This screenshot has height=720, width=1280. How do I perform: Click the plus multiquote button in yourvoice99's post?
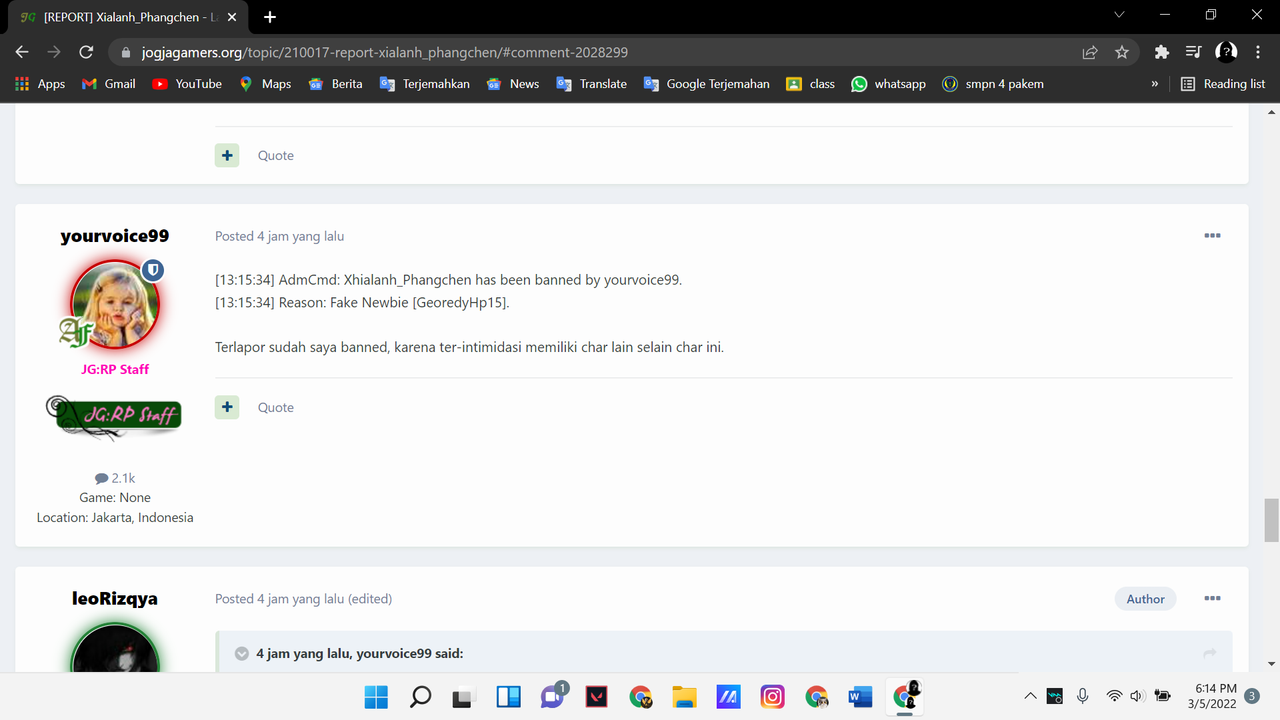tap(227, 407)
